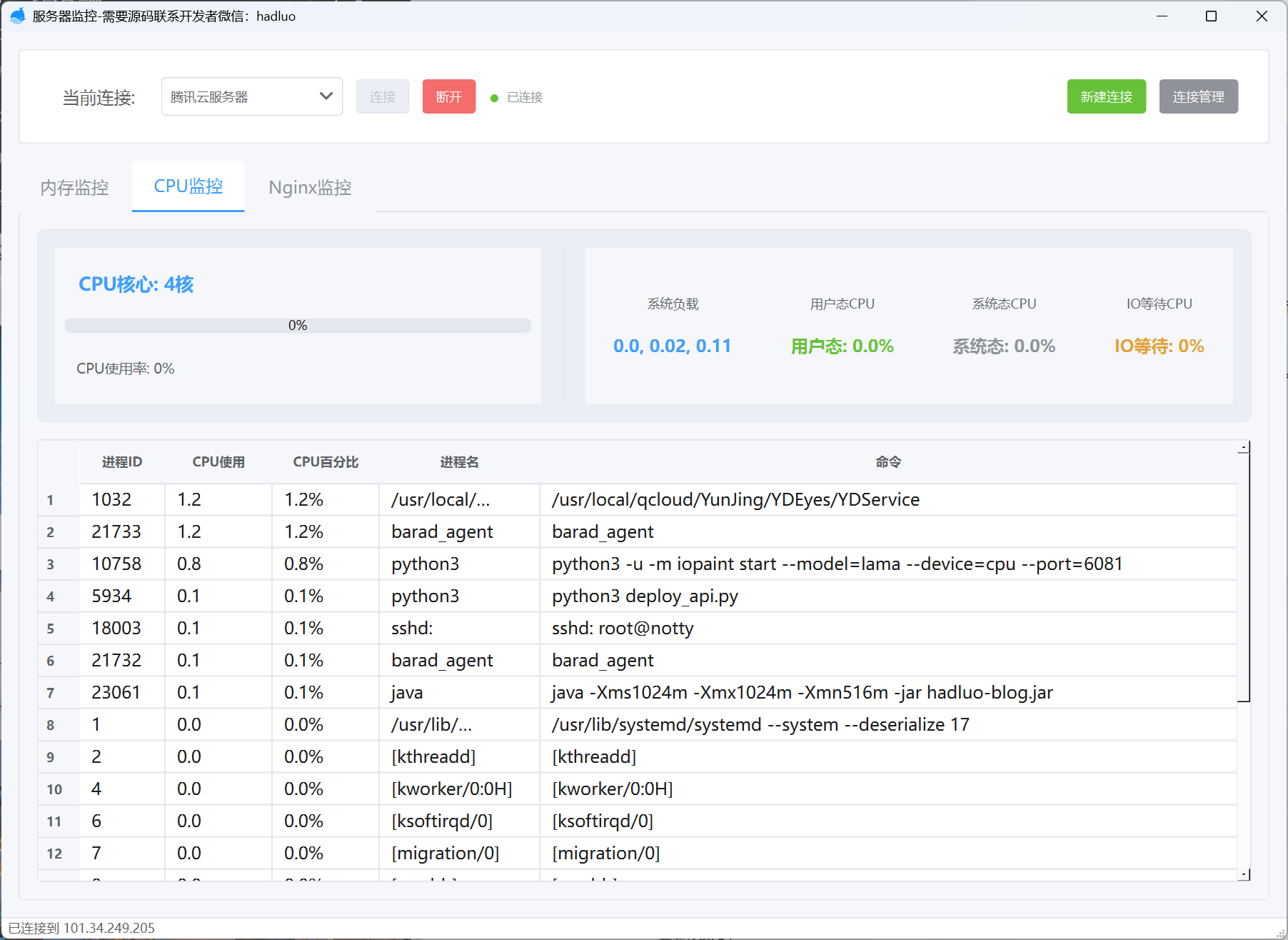Click the app whale icon in title bar

[x=18, y=16]
